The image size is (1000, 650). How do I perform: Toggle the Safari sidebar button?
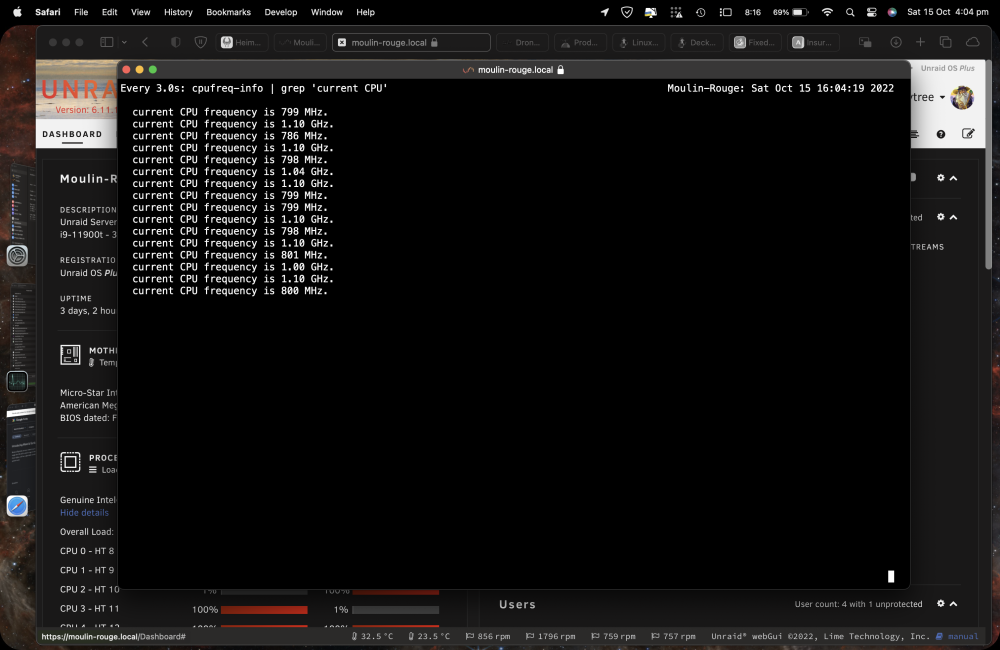[x=107, y=42]
